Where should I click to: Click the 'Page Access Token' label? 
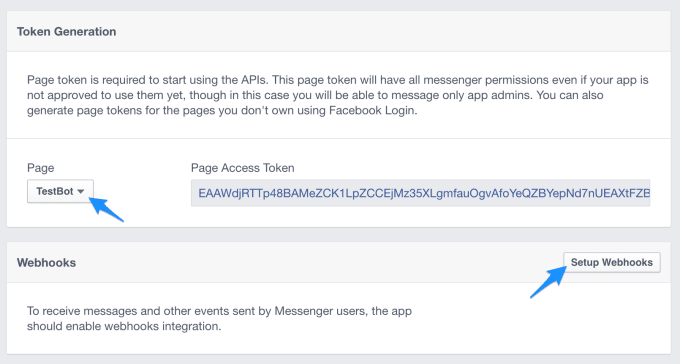click(242, 168)
